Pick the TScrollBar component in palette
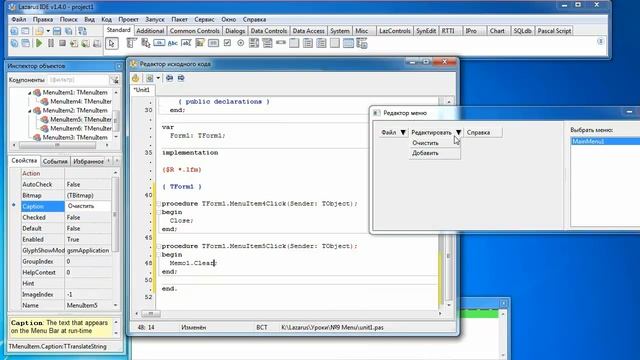The width and height of the screenshot is (640, 360). 281,43
